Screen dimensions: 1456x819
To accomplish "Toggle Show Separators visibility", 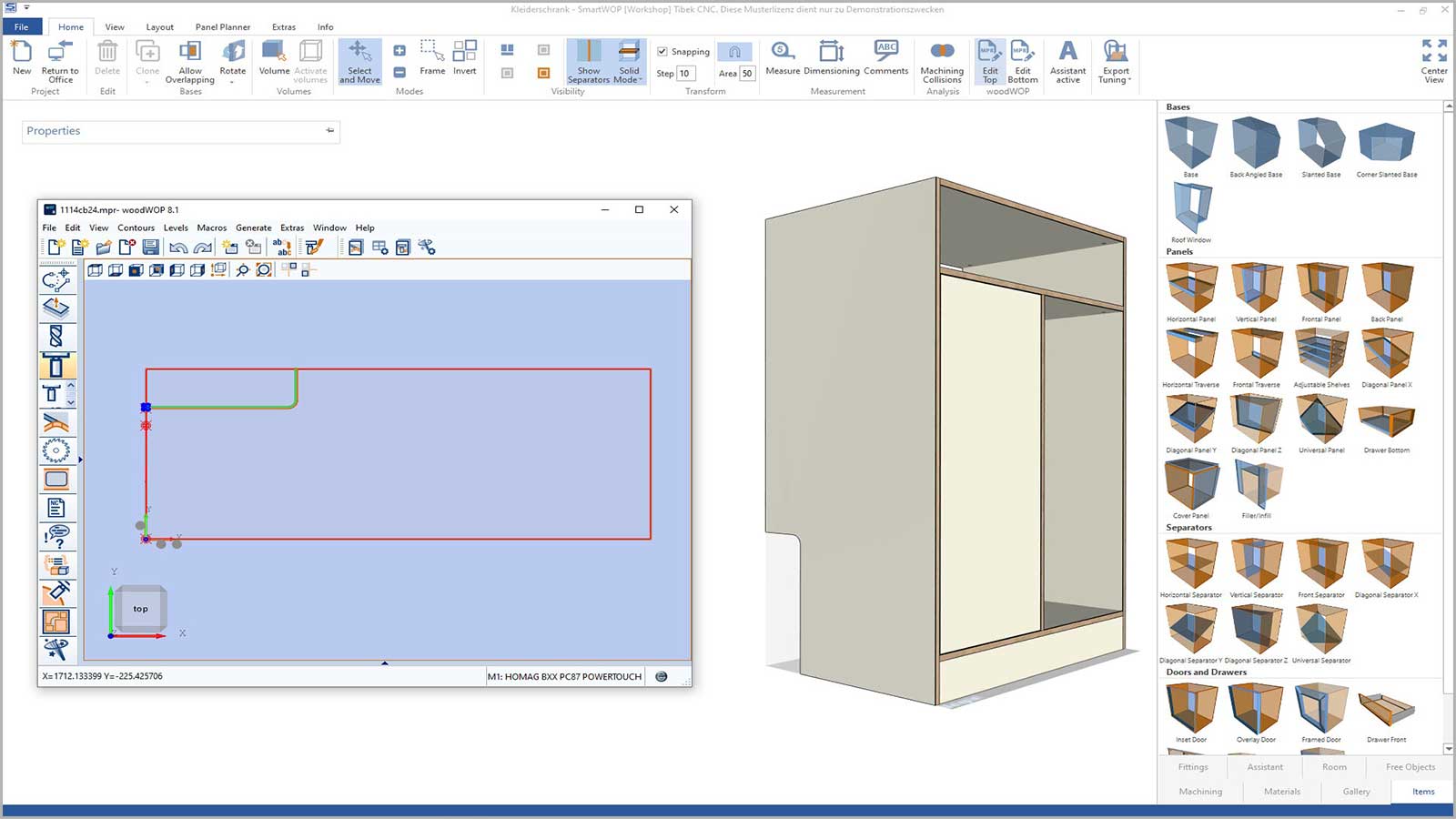I will pyautogui.click(x=589, y=62).
